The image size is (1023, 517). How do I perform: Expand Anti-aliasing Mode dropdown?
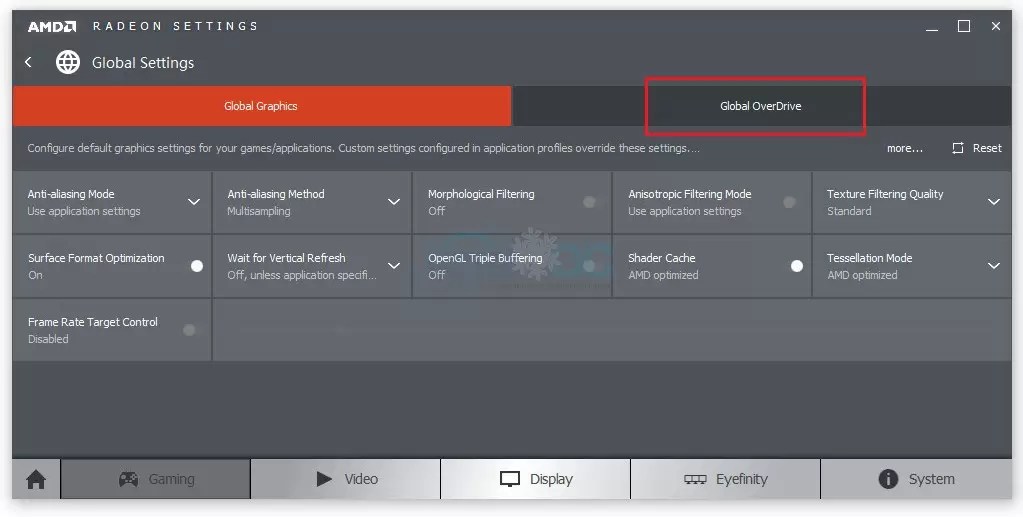(194, 202)
